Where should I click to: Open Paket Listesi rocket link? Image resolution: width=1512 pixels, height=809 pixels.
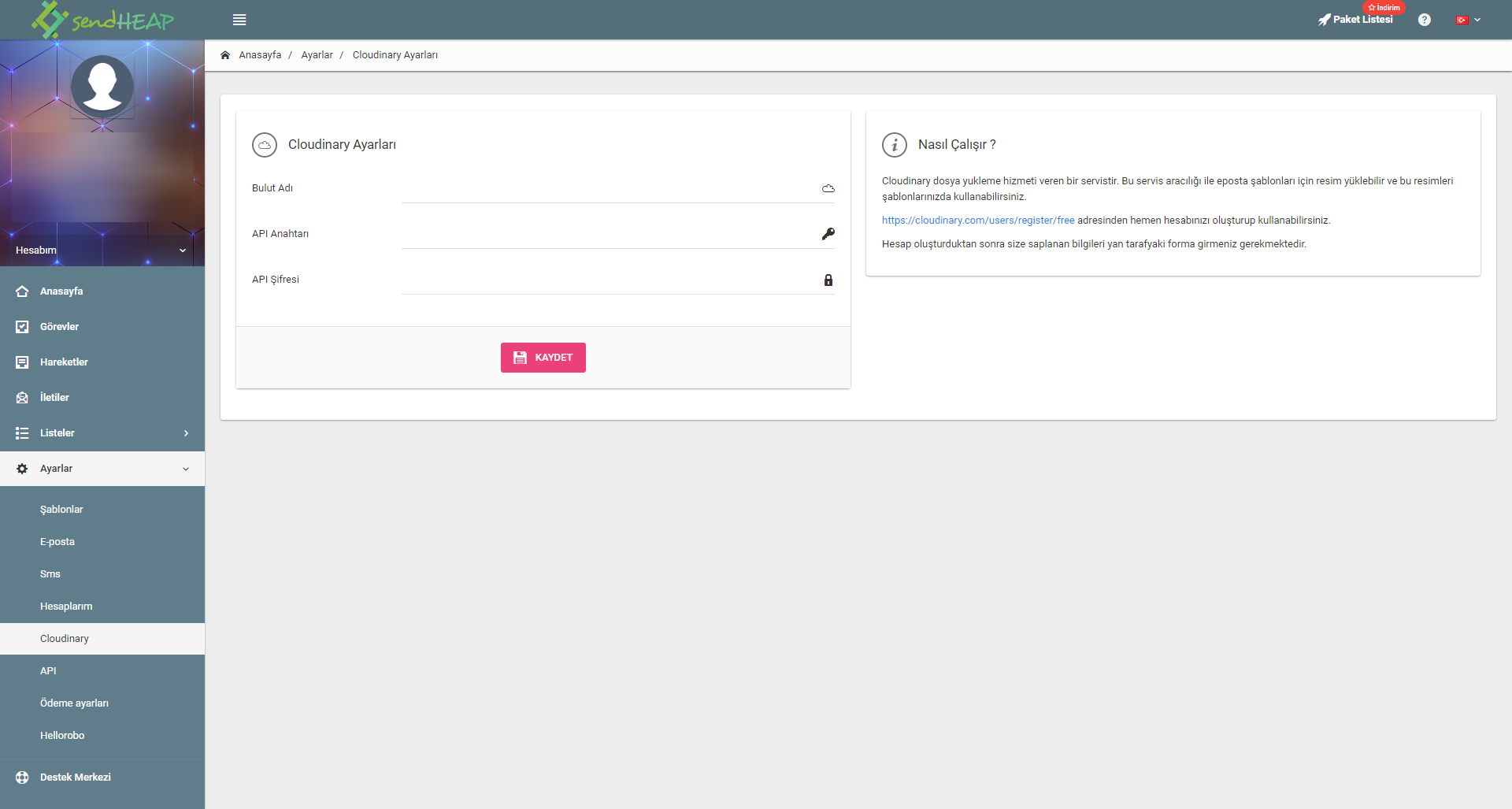1355,20
